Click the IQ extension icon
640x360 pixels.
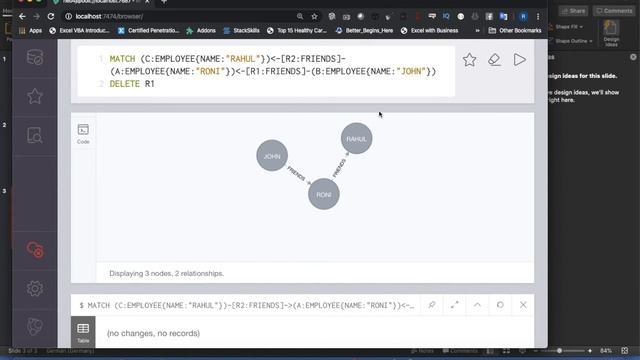pos(446,16)
